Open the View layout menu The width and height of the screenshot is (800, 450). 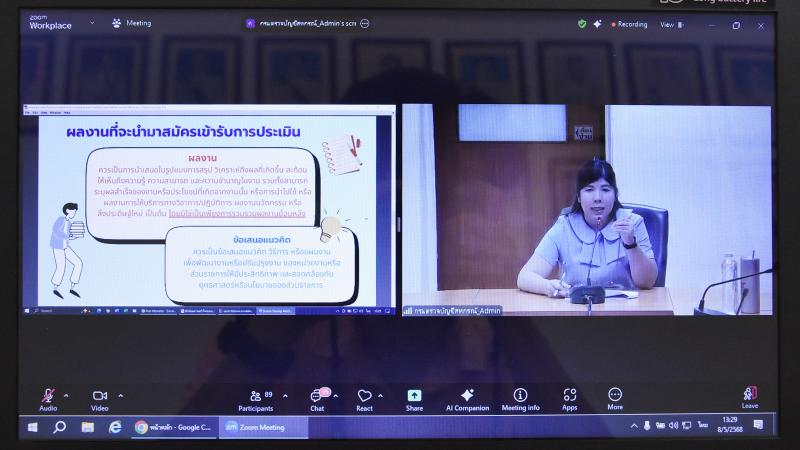click(x=671, y=24)
